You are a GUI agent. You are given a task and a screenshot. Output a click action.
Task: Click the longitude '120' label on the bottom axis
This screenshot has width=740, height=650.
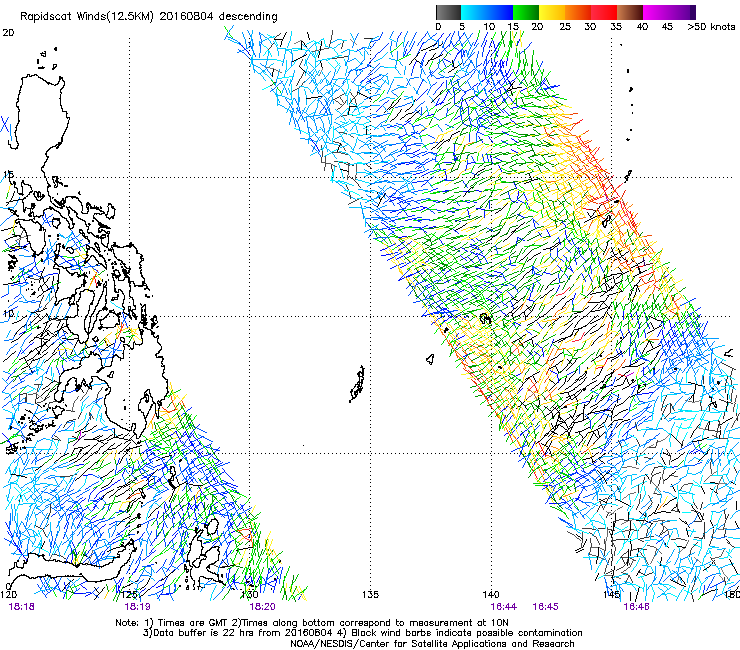(8, 594)
